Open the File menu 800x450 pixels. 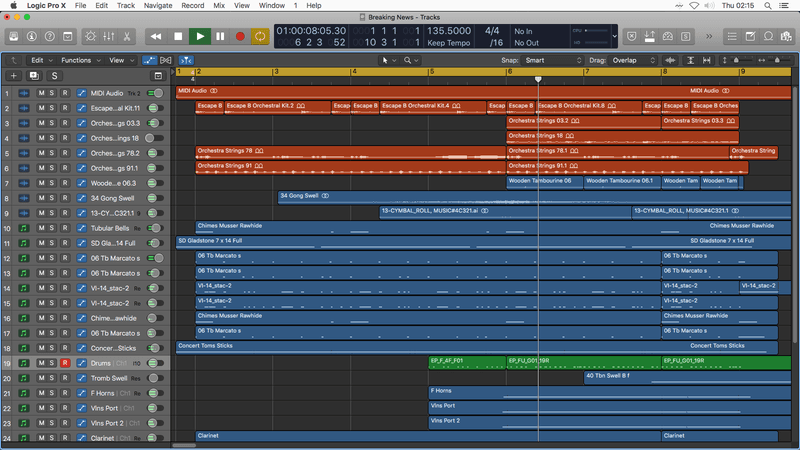[x=80, y=6]
